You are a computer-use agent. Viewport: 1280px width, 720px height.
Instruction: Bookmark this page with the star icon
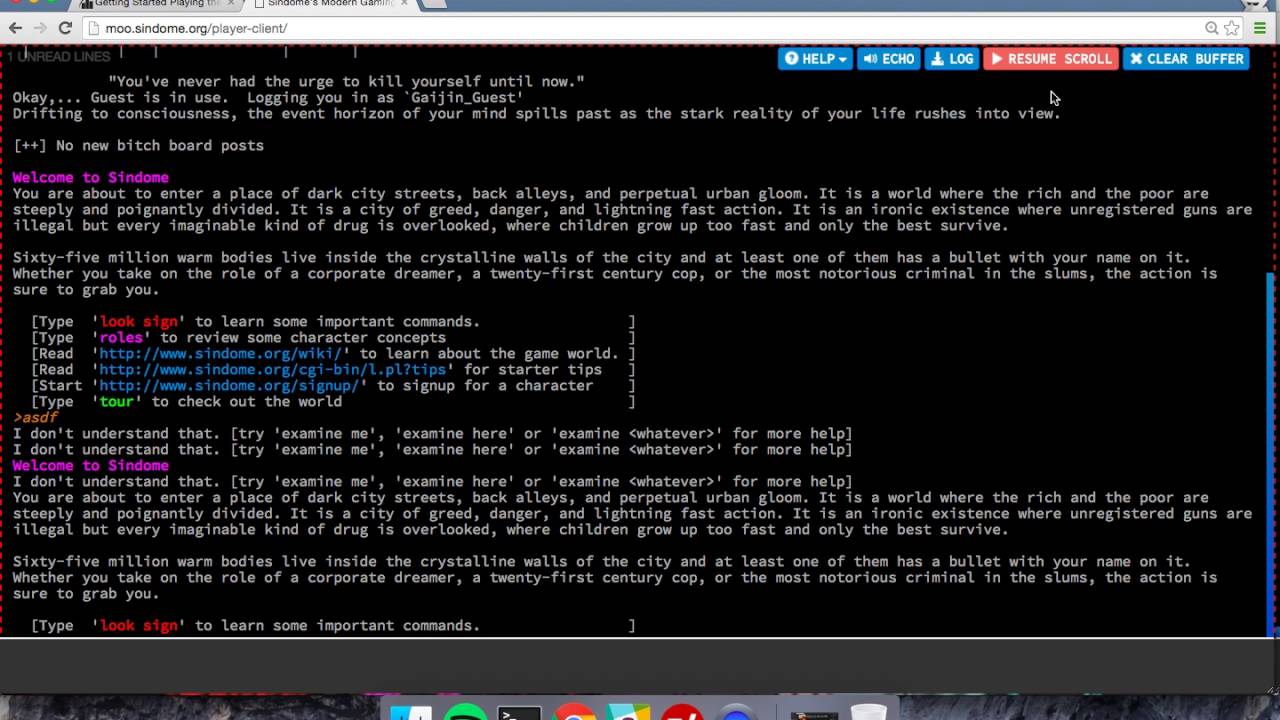(1232, 28)
